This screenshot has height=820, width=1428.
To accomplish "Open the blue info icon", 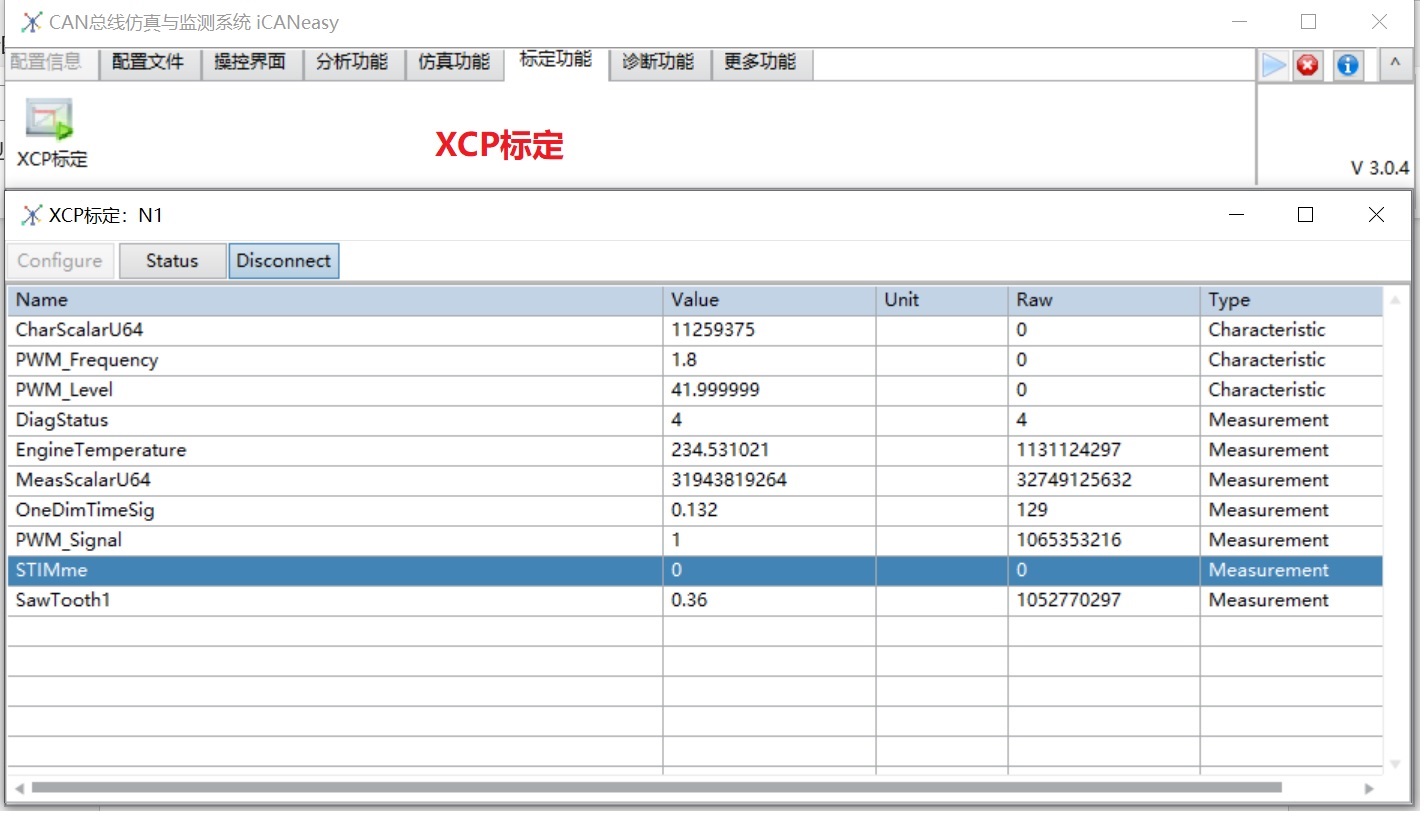I will tap(1347, 66).
